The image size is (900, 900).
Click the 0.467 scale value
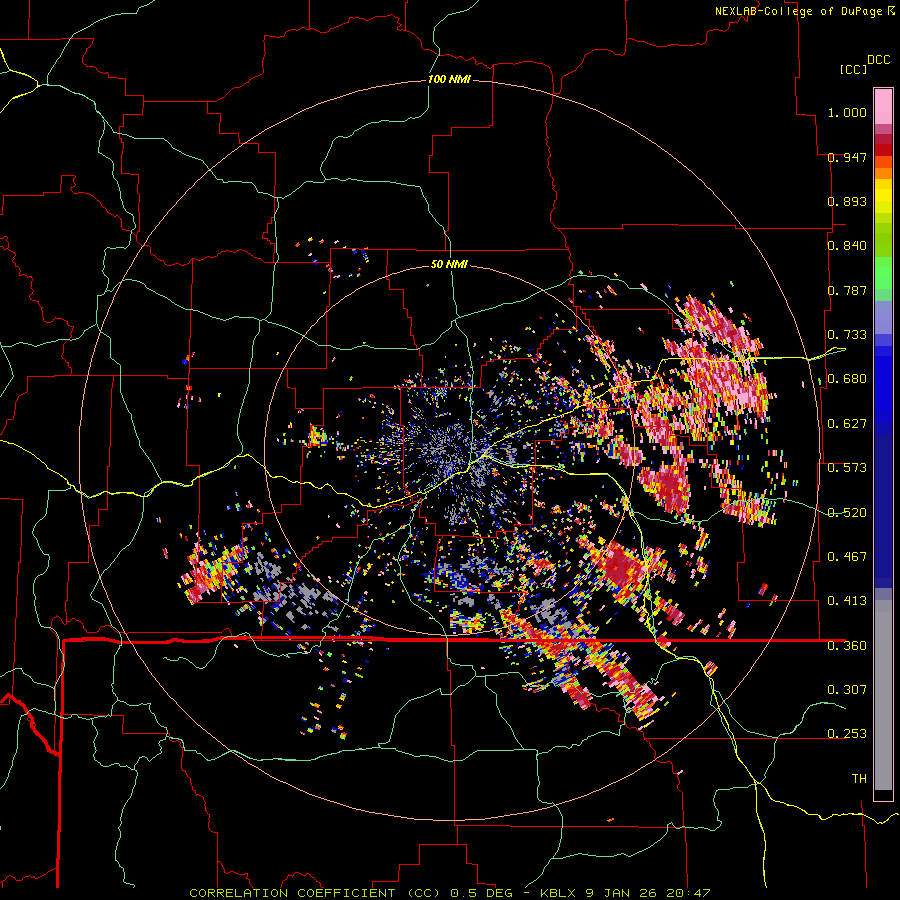click(847, 556)
